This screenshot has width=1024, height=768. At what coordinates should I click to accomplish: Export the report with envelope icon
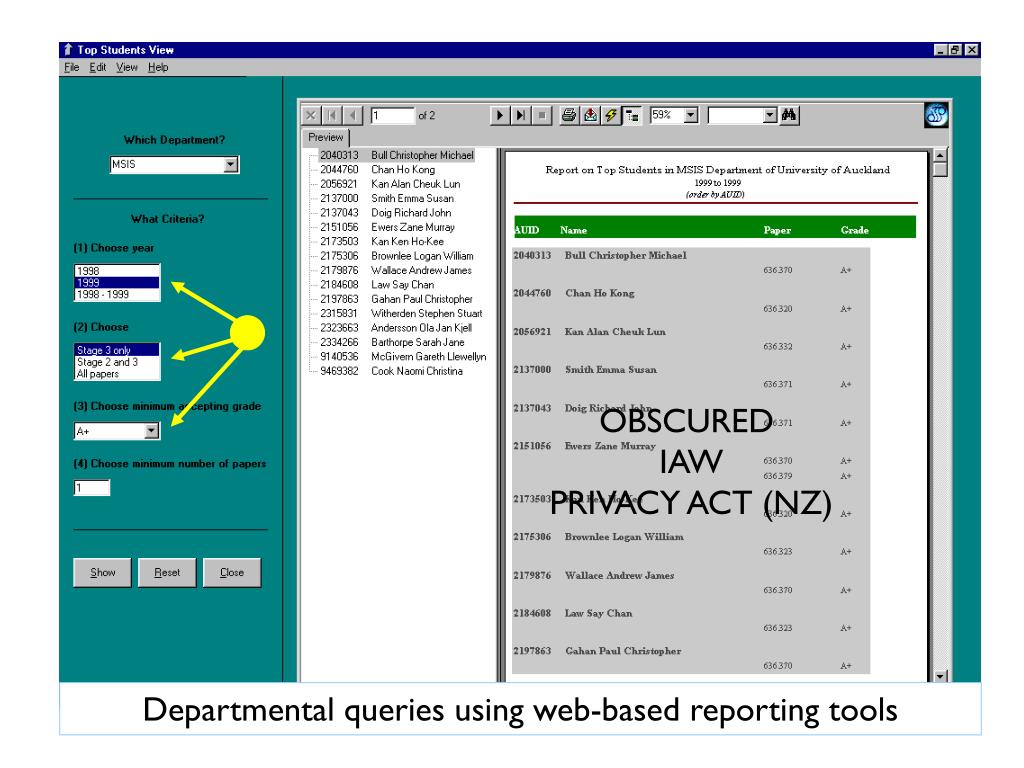pyautogui.click(x=590, y=116)
